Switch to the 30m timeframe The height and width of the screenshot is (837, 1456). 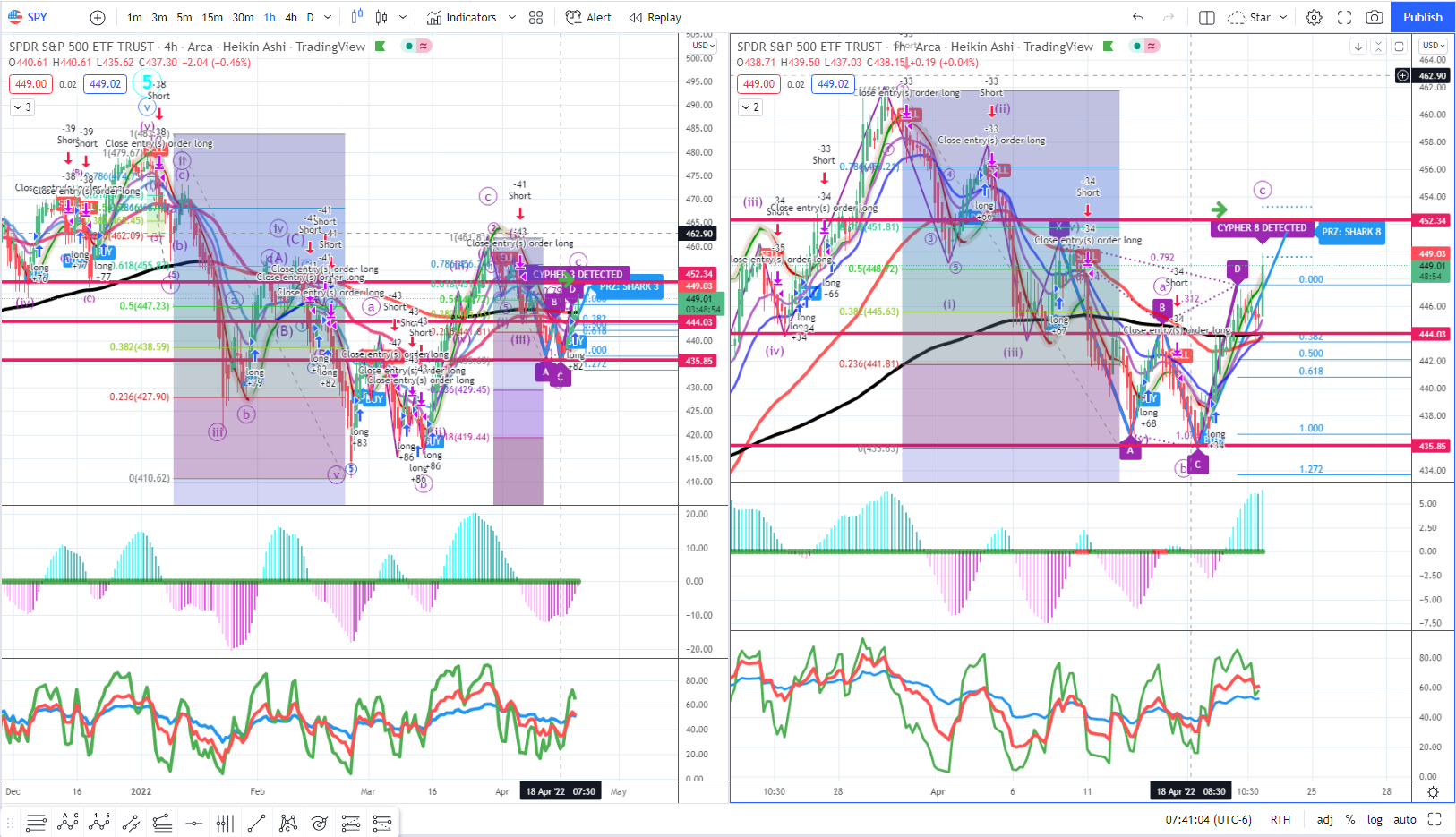tap(243, 17)
